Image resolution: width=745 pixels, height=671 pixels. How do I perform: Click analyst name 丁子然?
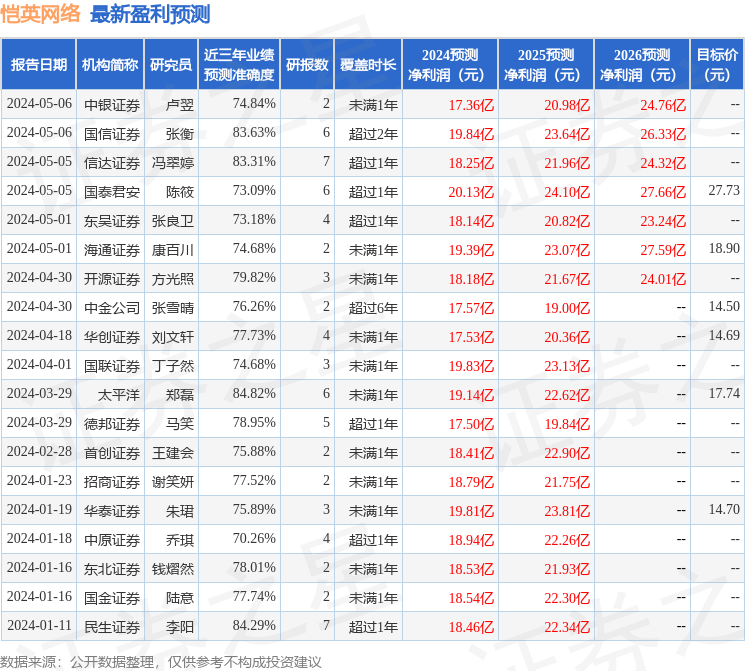point(172,366)
